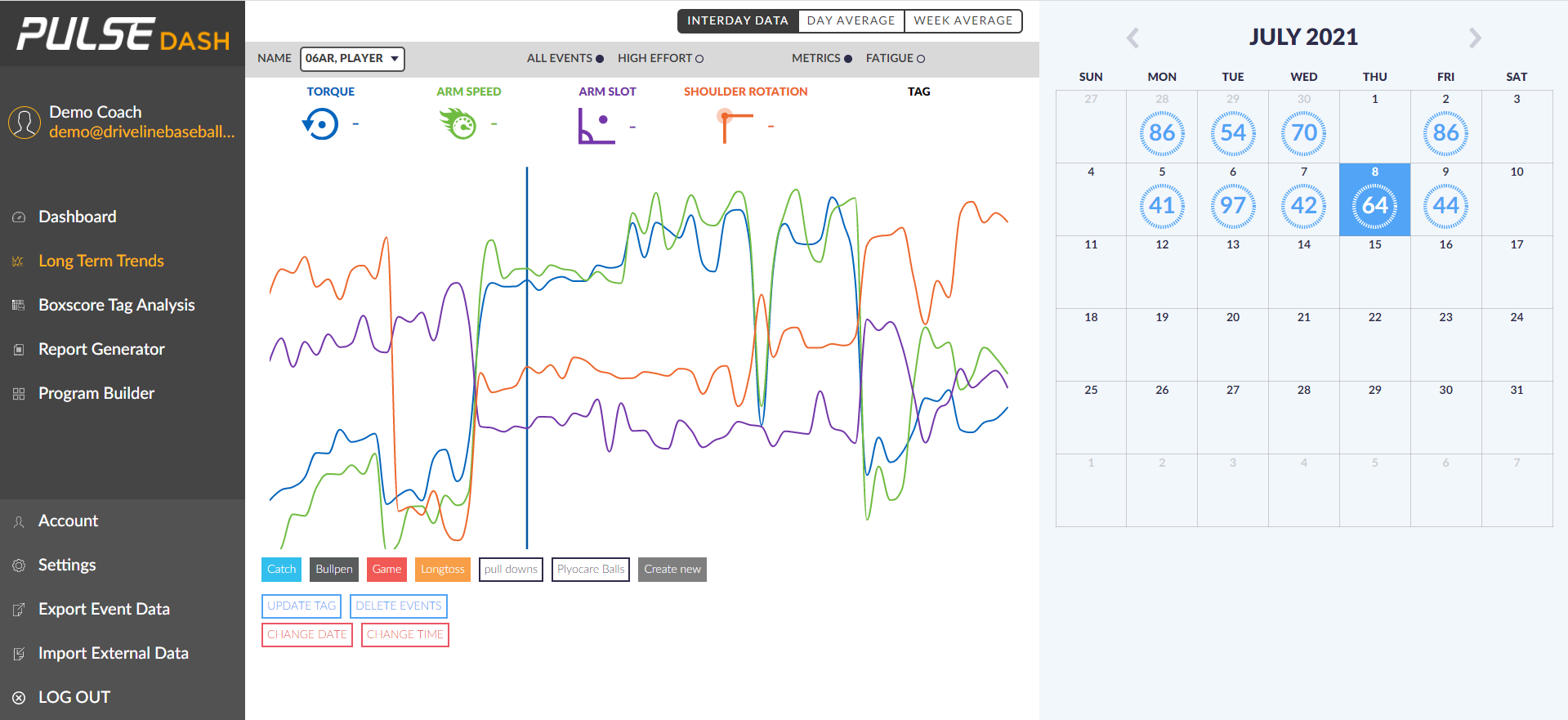Select the Fatigue radio option
This screenshot has width=1568, height=720.
coord(921,59)
